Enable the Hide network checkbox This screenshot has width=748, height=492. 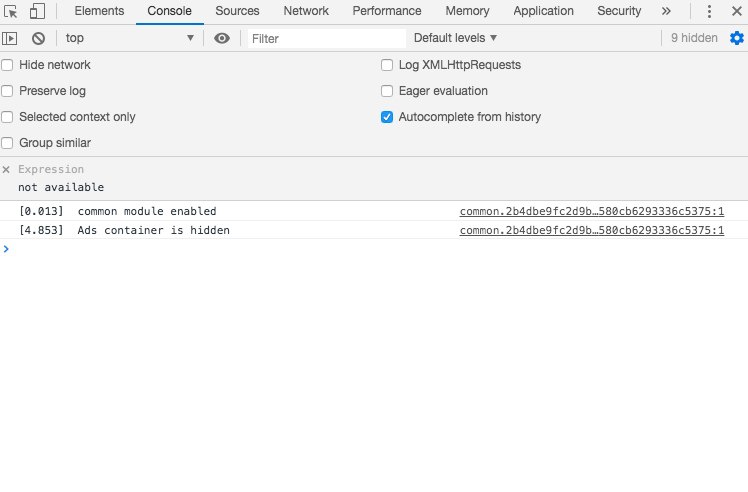click(x=7, y=65)
